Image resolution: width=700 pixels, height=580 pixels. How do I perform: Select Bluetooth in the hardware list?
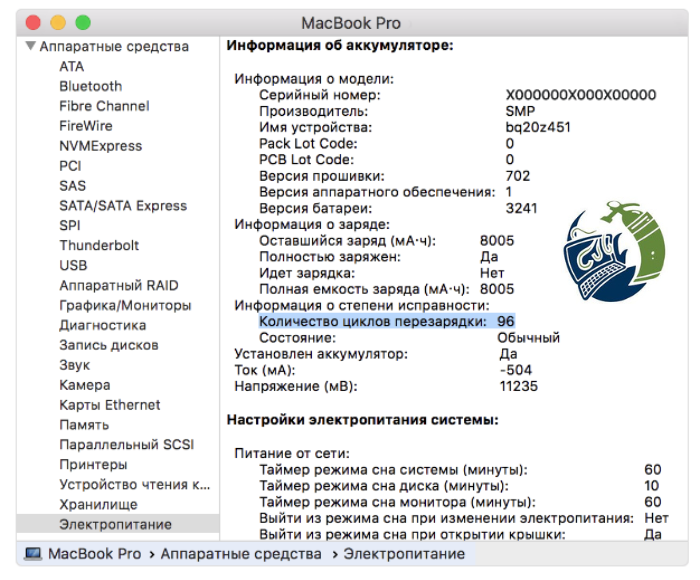(91, 86)
